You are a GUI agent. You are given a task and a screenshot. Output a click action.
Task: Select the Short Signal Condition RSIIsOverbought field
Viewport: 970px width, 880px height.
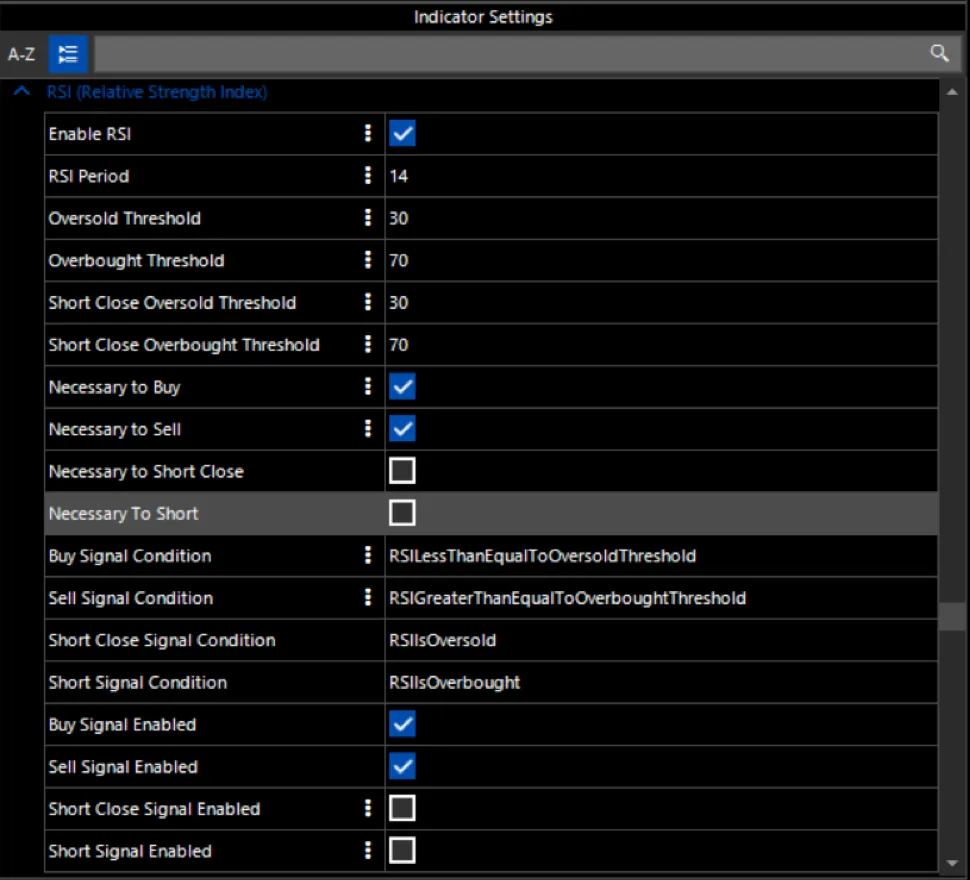pyautogui.click(x=661, y=682)
